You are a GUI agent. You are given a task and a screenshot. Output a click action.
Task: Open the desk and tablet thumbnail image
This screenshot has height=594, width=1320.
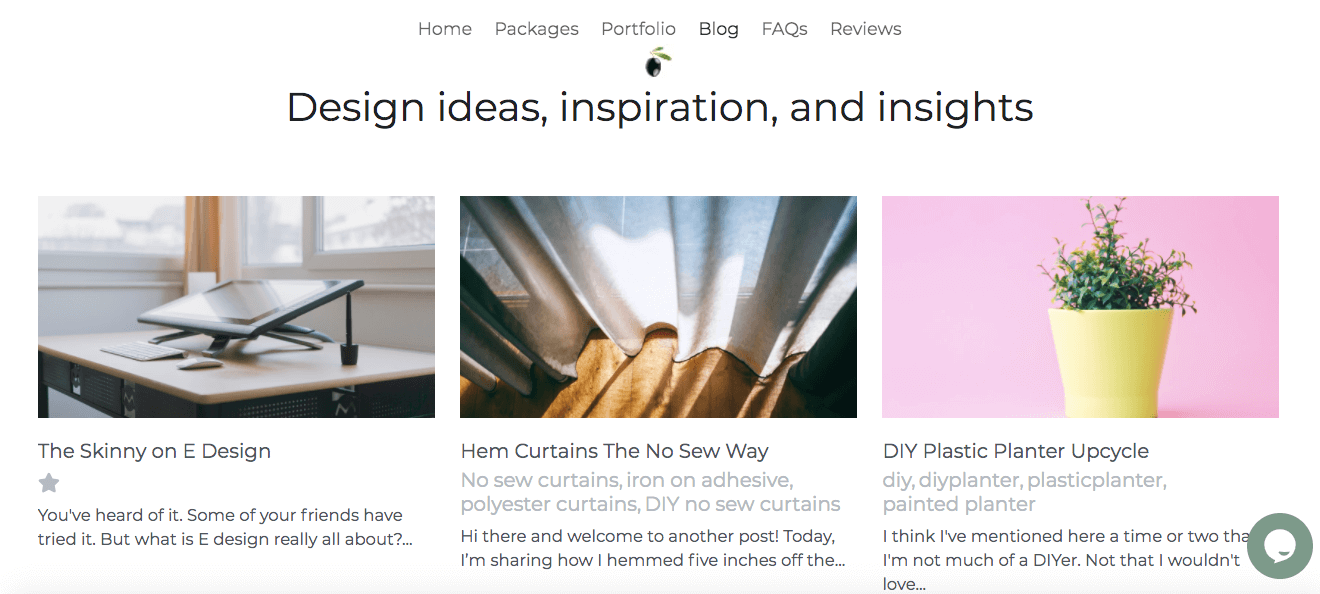tap(236, 307)
